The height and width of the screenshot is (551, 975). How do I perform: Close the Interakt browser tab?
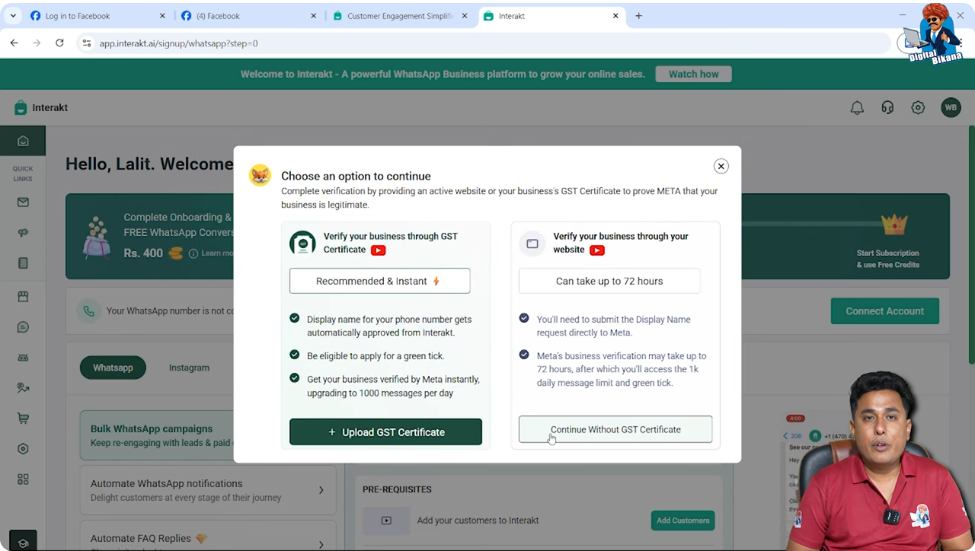(616, 16)
